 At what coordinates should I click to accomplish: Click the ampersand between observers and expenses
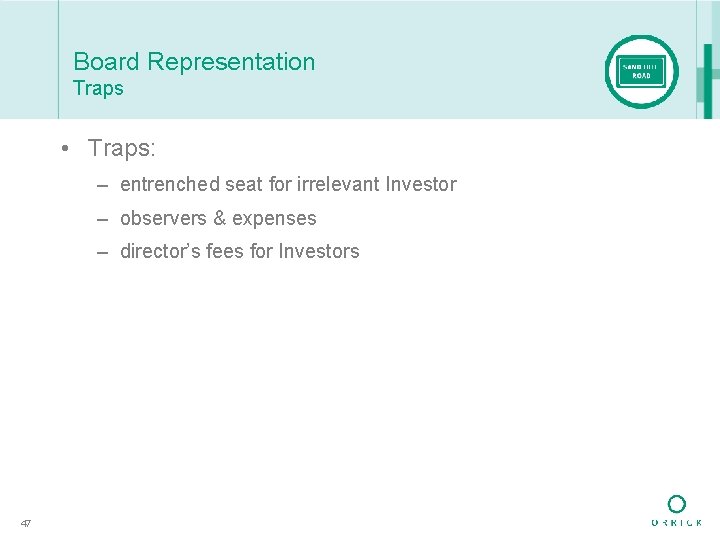[220, 218]
